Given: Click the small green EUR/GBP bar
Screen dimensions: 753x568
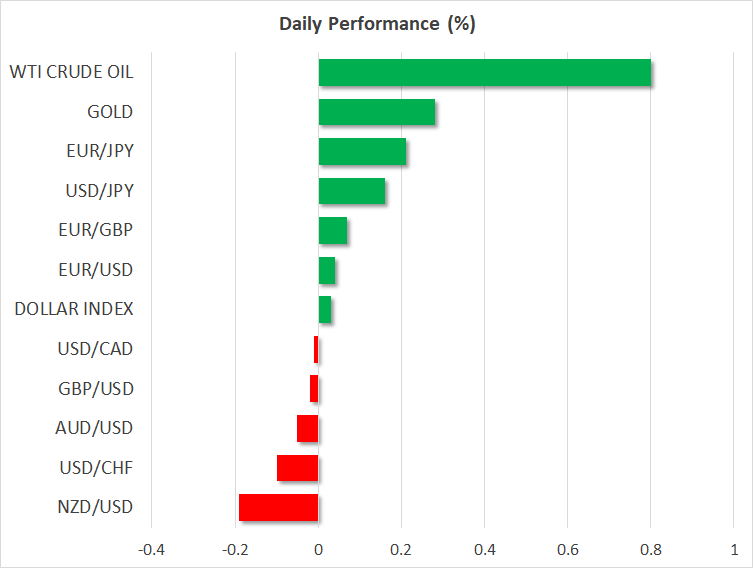Looking at the screenshot, I should coord(333,231).
